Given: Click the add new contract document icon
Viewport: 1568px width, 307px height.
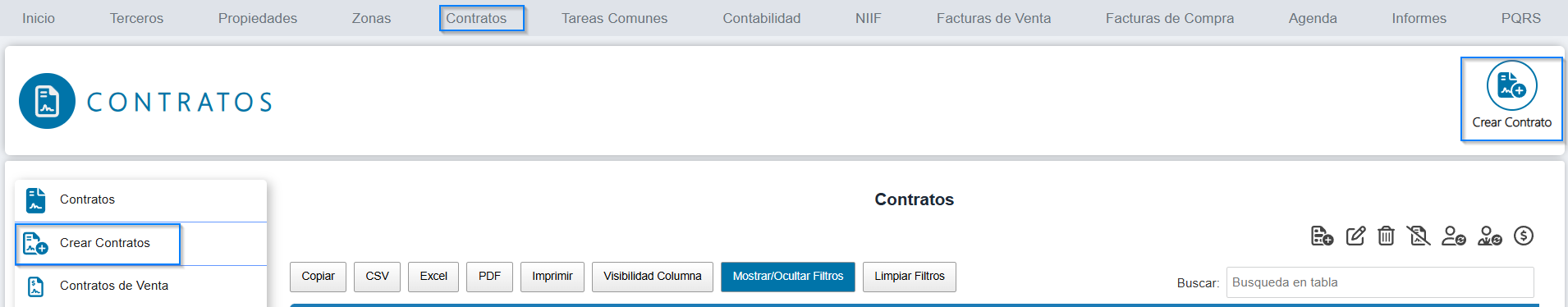Looking at the screenshot, I should click(1322, 236).
